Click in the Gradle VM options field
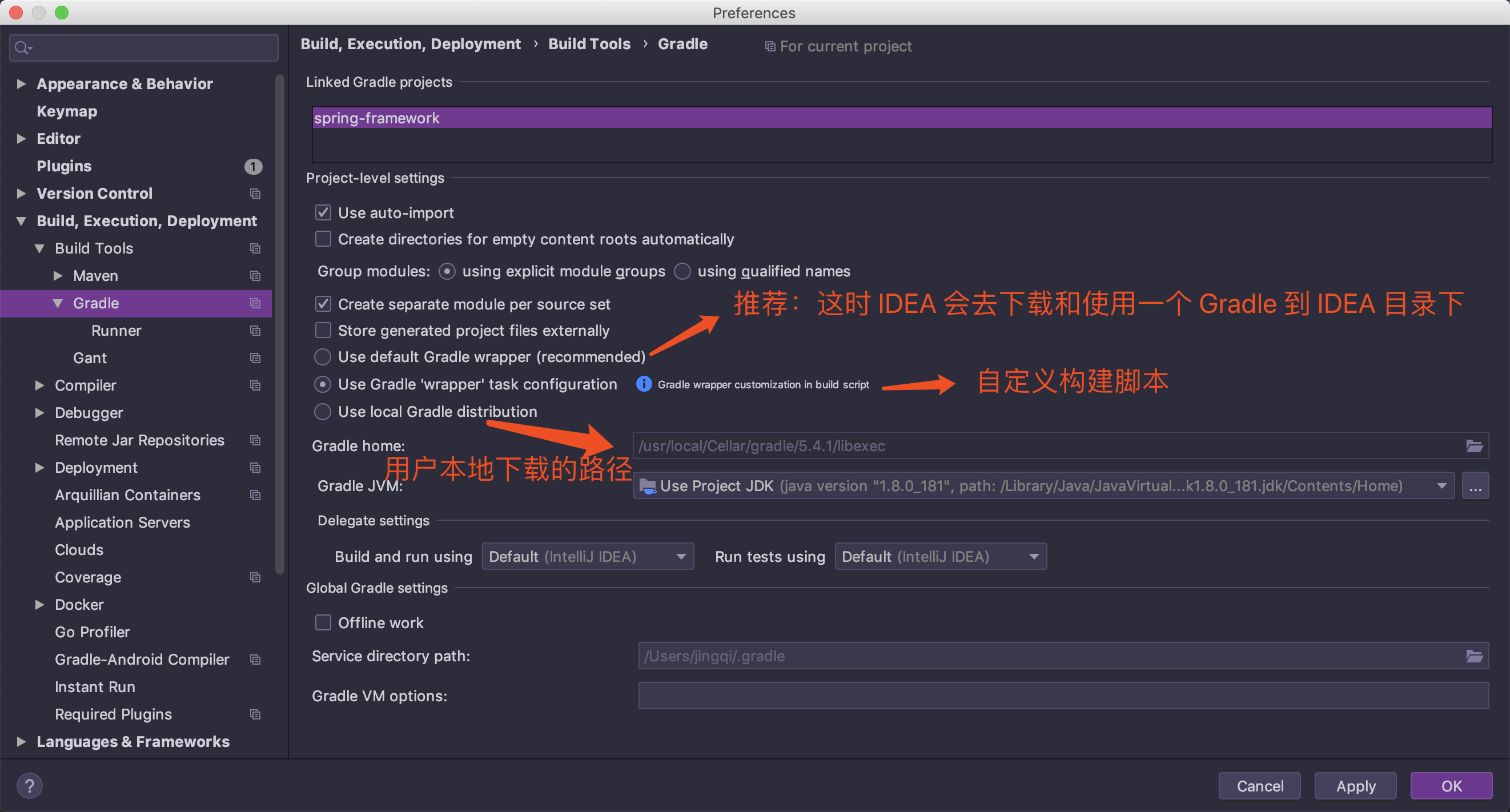Viewport: 1510px width, 812px height. 1062,696
